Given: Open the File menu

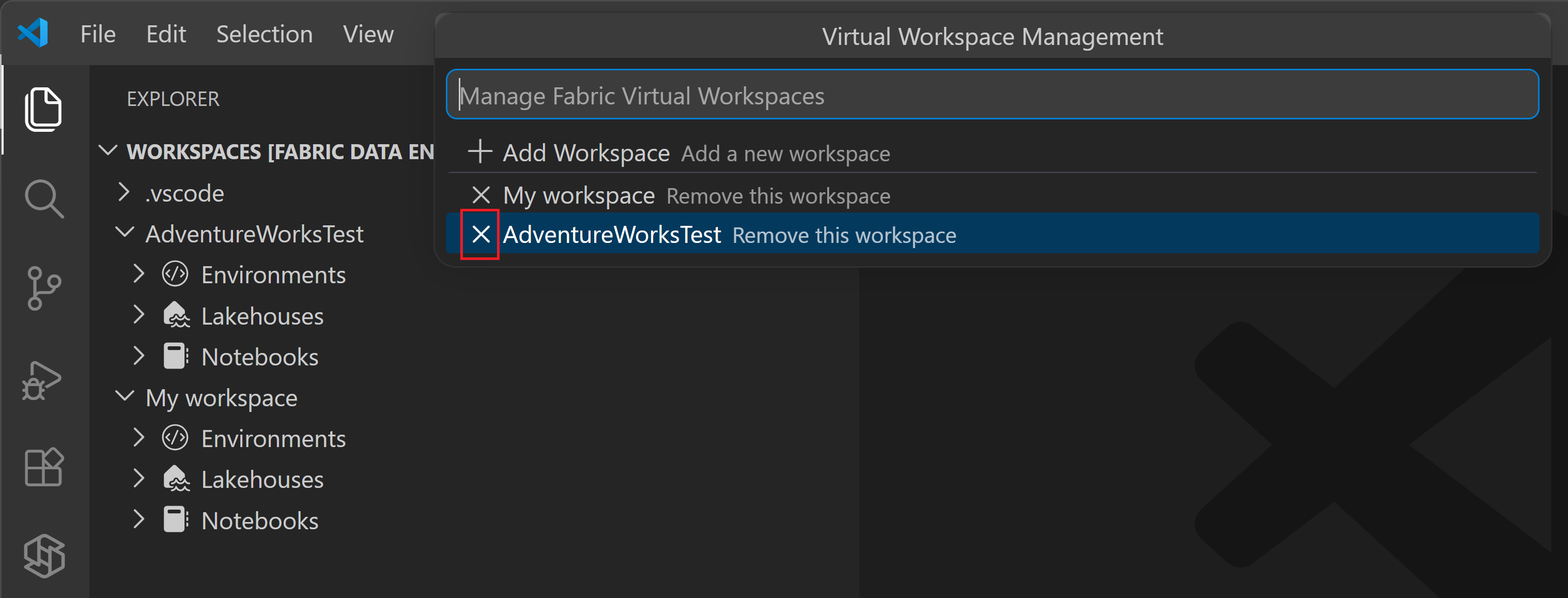Looking at the screenshot, I should pos(98,34).
